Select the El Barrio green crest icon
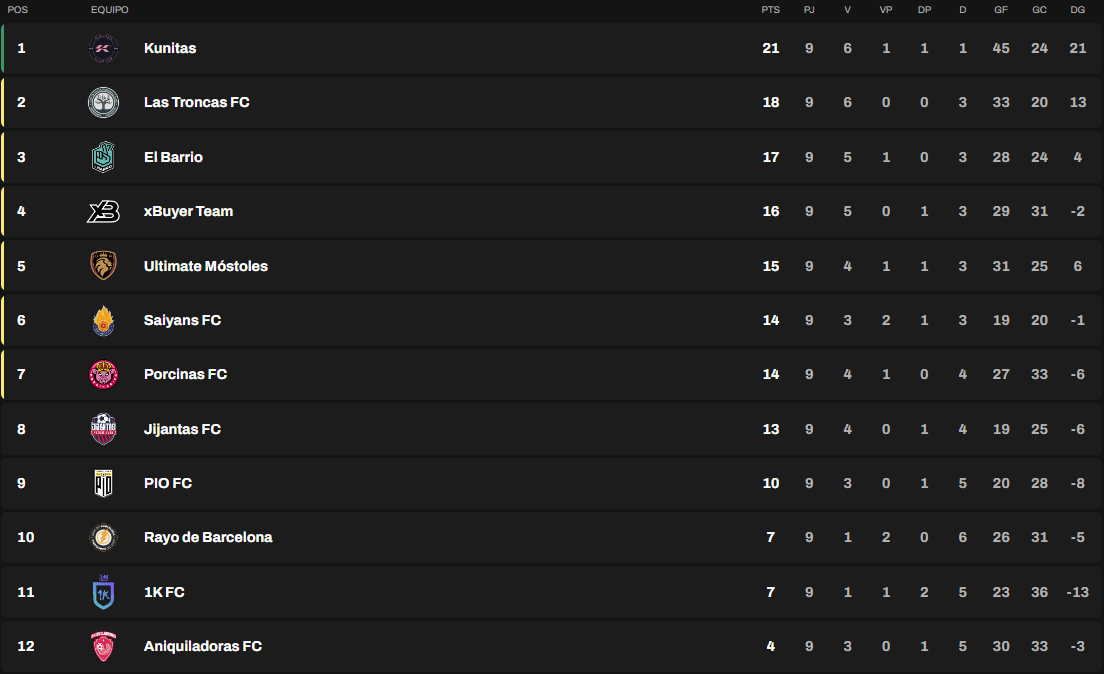1104x674 pixels. (104, 157)
